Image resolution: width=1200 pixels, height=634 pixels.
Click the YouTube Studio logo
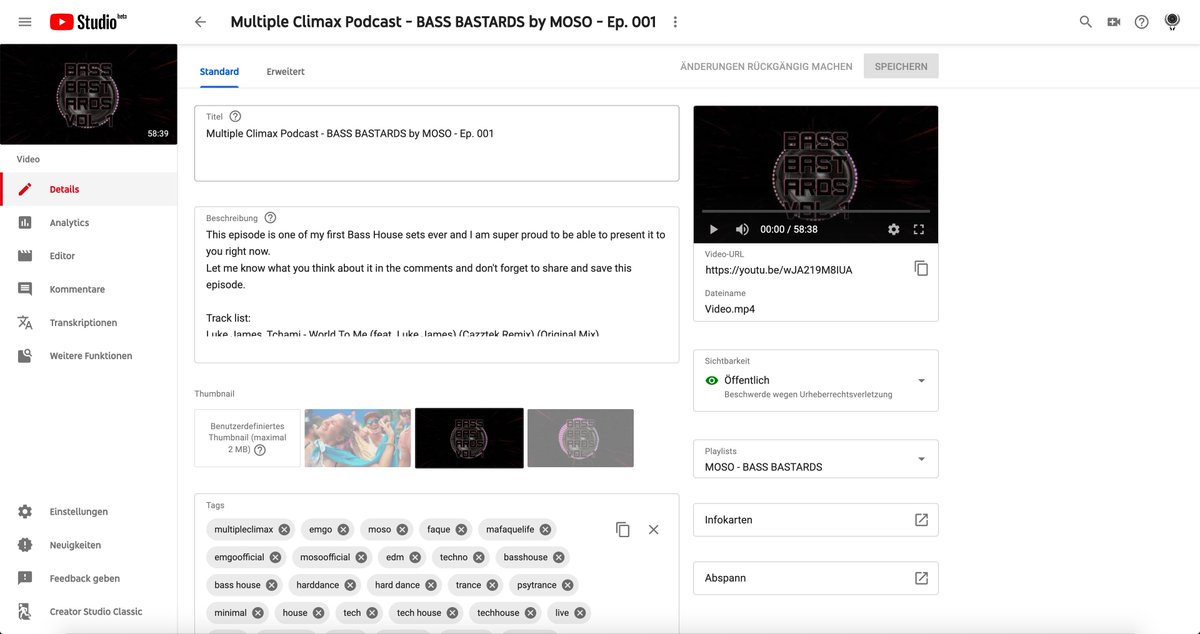tap(88, 22)
